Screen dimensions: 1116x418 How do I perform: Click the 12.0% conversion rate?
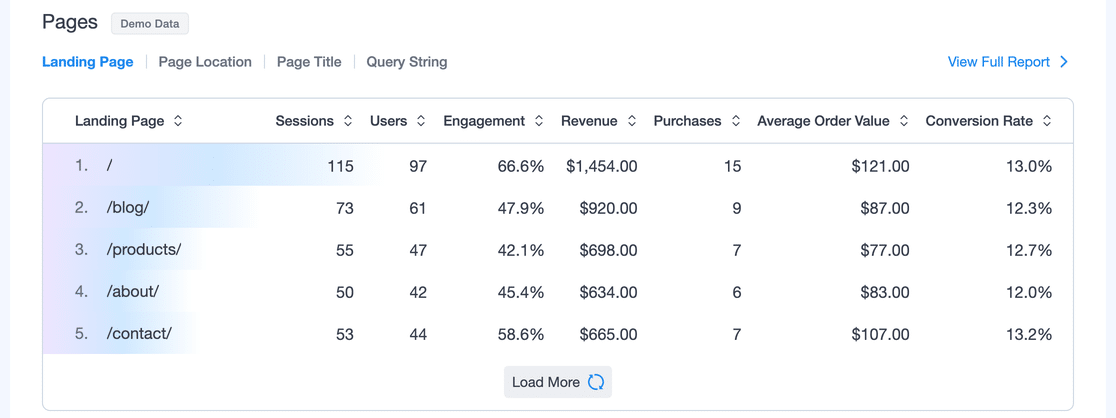tap(1029, 293)
